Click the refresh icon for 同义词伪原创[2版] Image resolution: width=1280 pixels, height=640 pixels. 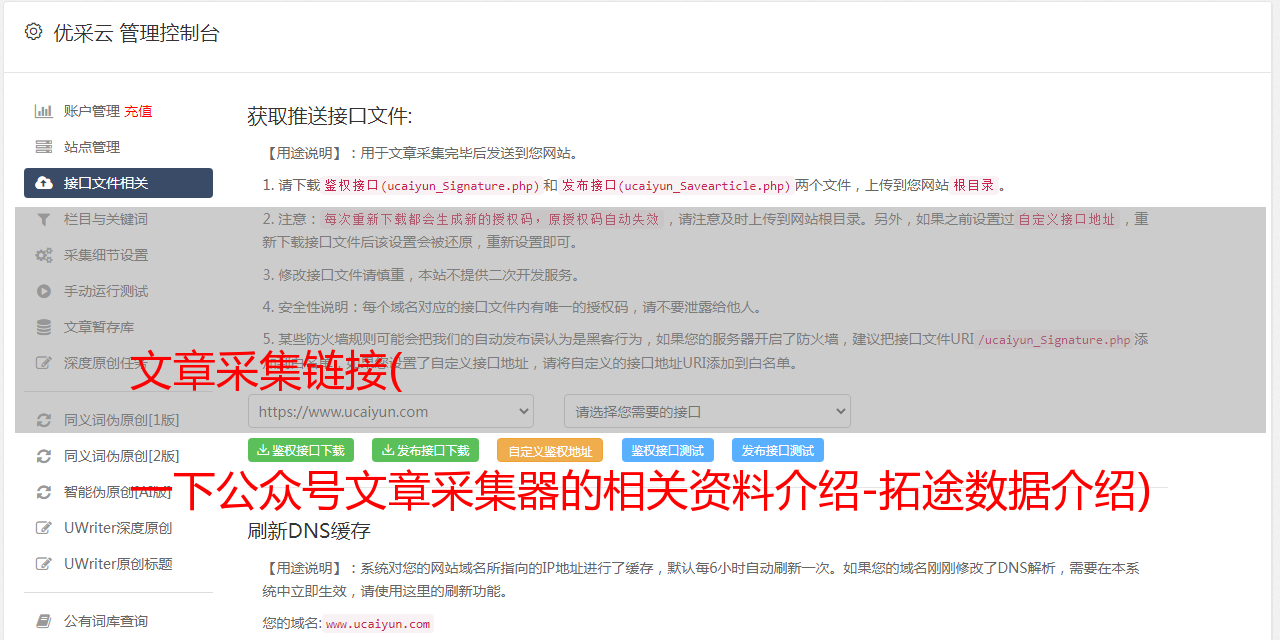44,456
